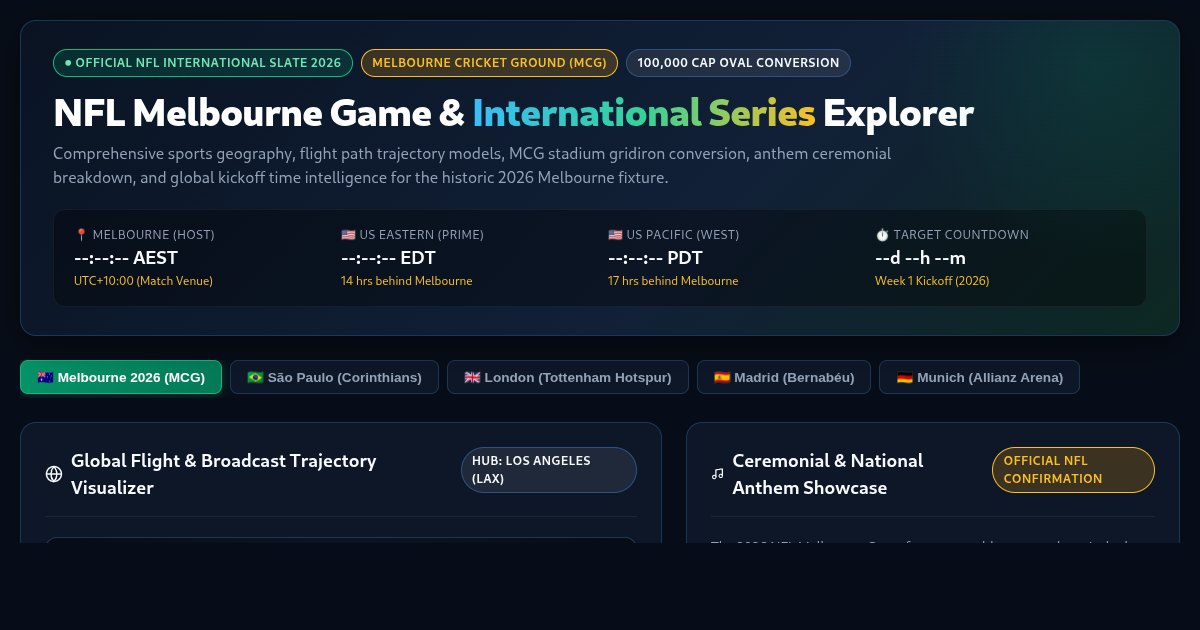Screen dimensions: 1200x630
Task: Click the Melbourne Cricket Ground (MCG) badge
Action: click(x=489, y=63)
